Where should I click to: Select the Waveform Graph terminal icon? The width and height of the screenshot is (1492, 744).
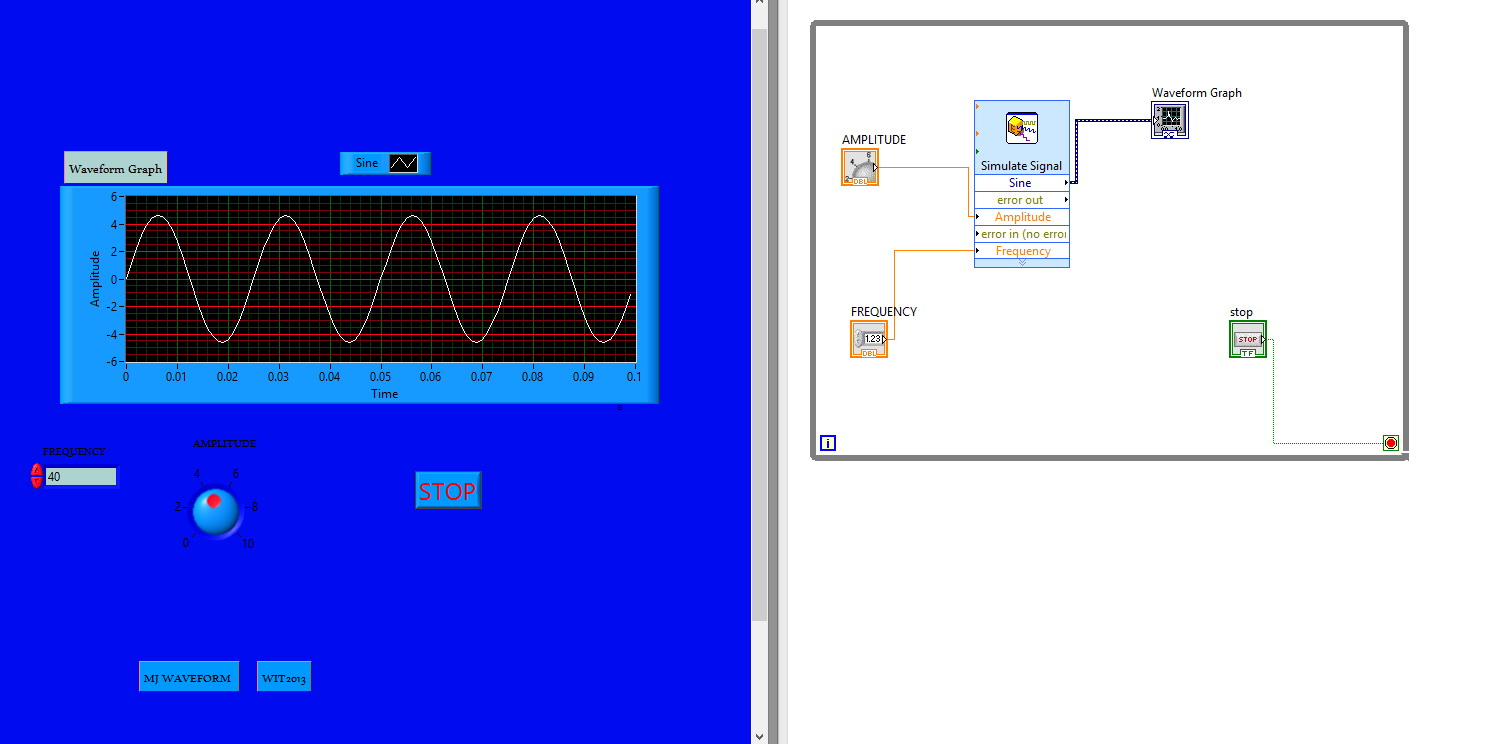coord(1169,120)
